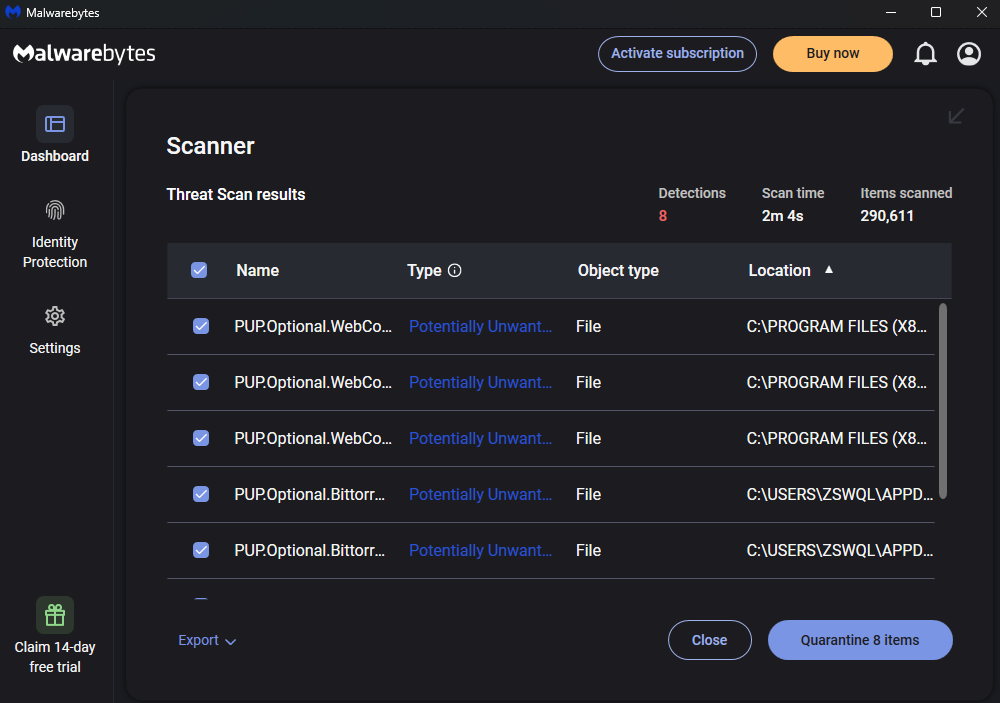Sort by Location column arrow
This screenshot has height=703, width=1000.
[828, 270]
